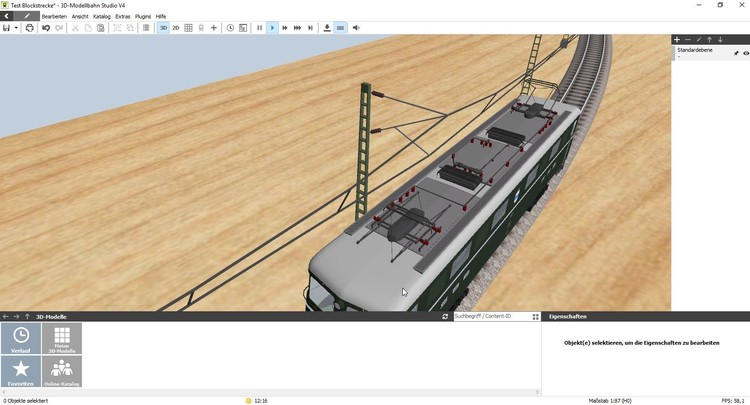Click the plus (add camera) toolbar icon
The width and height of the screenshot is (750, 405).
pyautogui.click(x=214, y=28)
